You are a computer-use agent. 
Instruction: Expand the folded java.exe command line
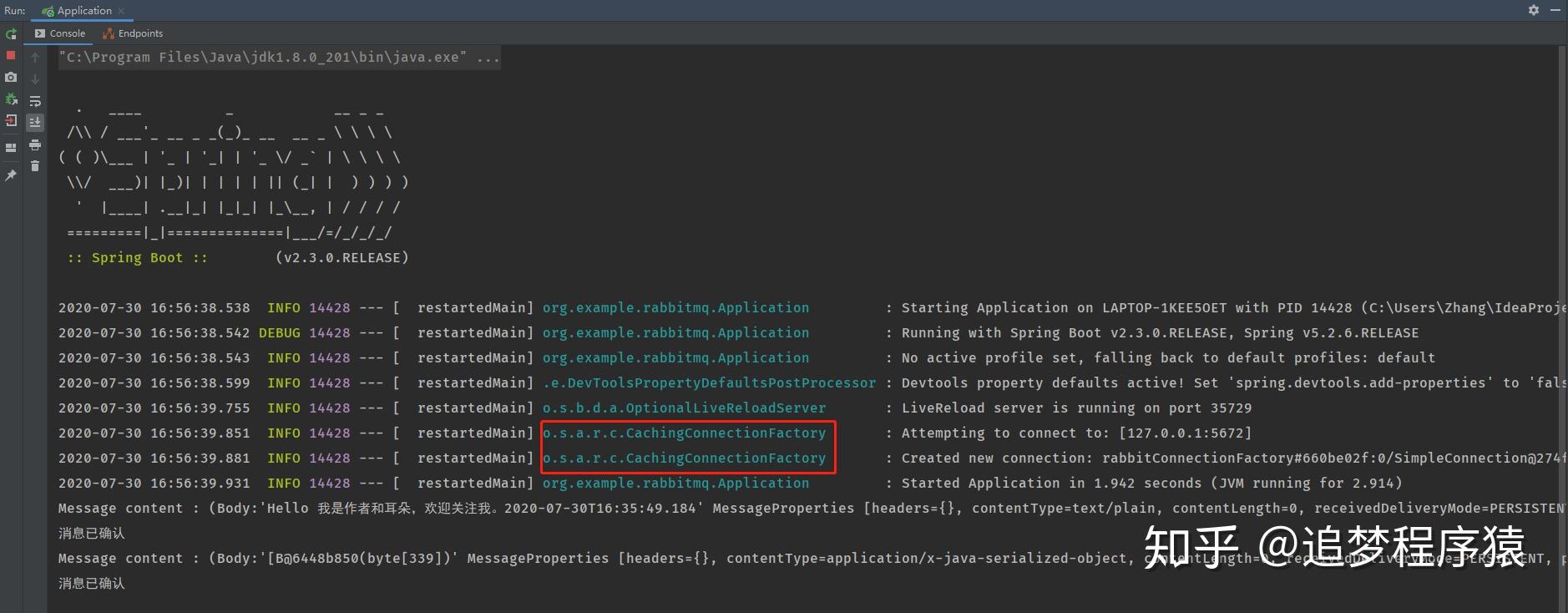click(x=280, y=58)
